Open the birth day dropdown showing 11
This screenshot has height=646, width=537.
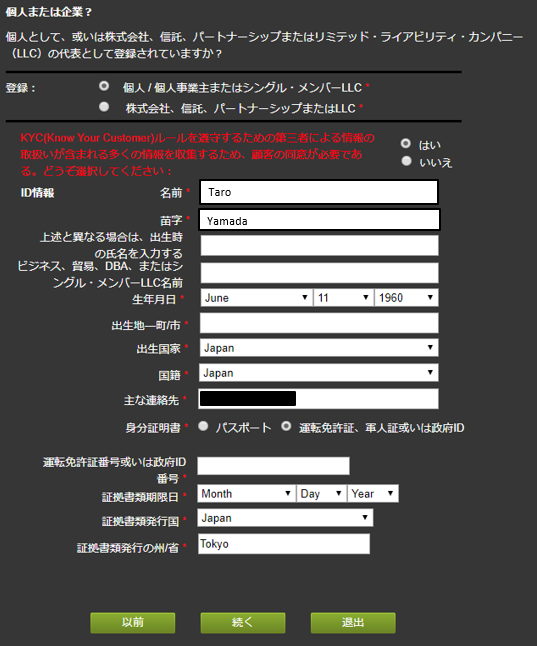pos(343,297)
